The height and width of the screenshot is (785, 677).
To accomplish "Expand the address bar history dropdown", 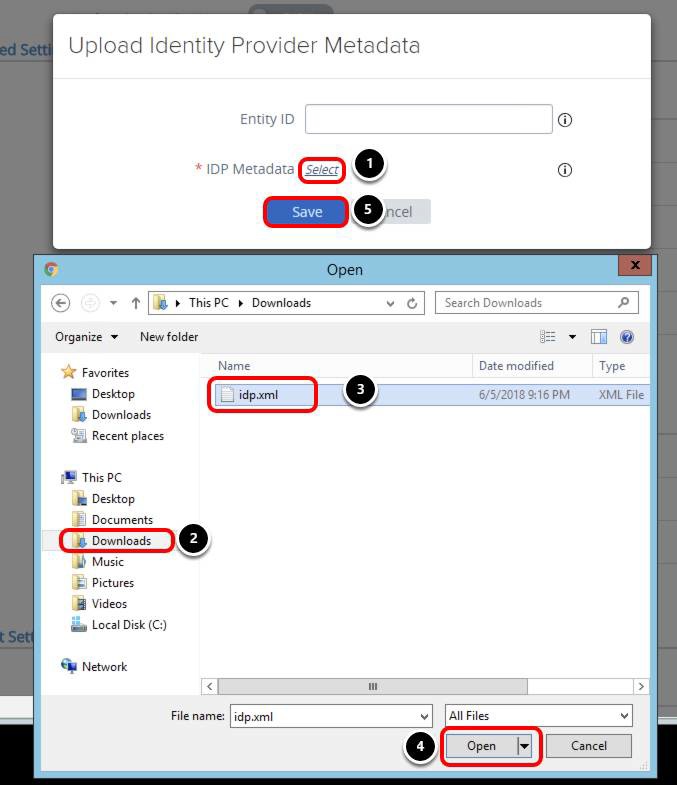I will point(390,303).
